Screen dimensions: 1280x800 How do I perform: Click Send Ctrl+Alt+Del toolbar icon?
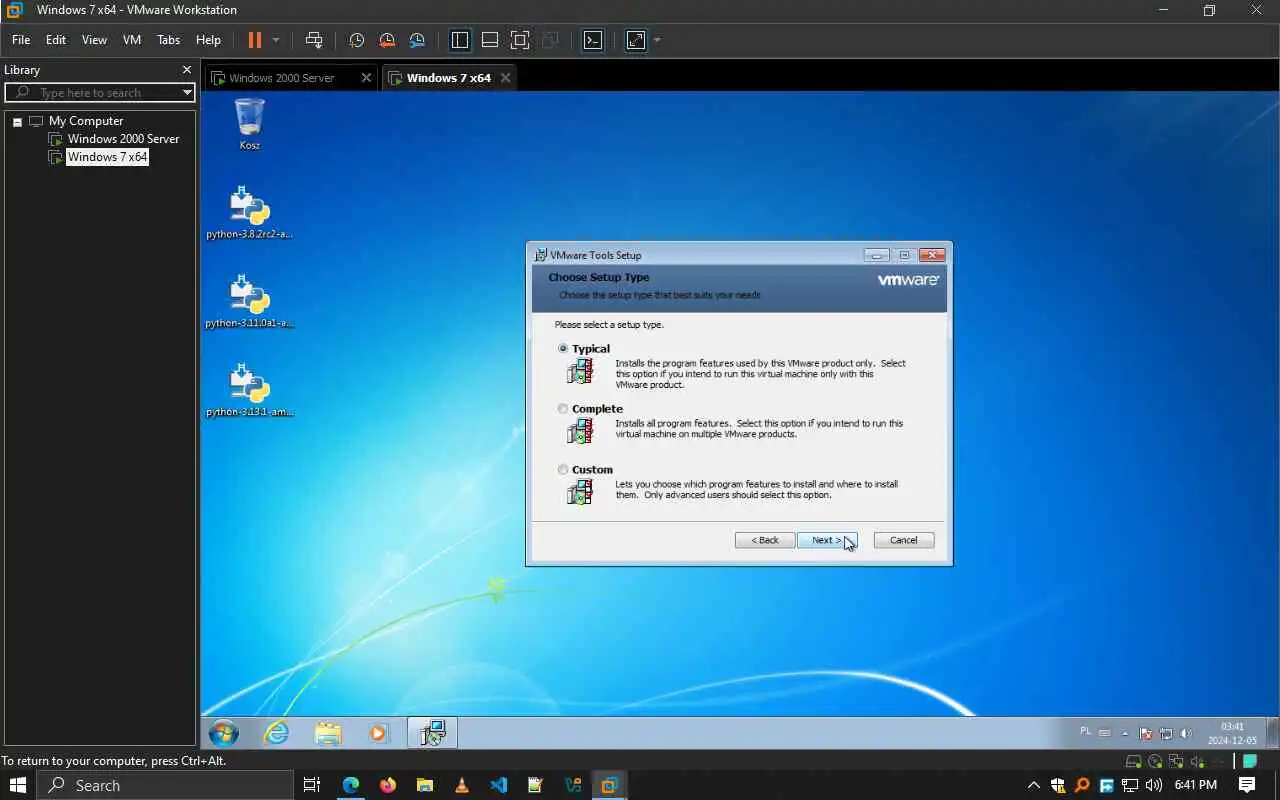pyautogui.click(x=314, y=40)
